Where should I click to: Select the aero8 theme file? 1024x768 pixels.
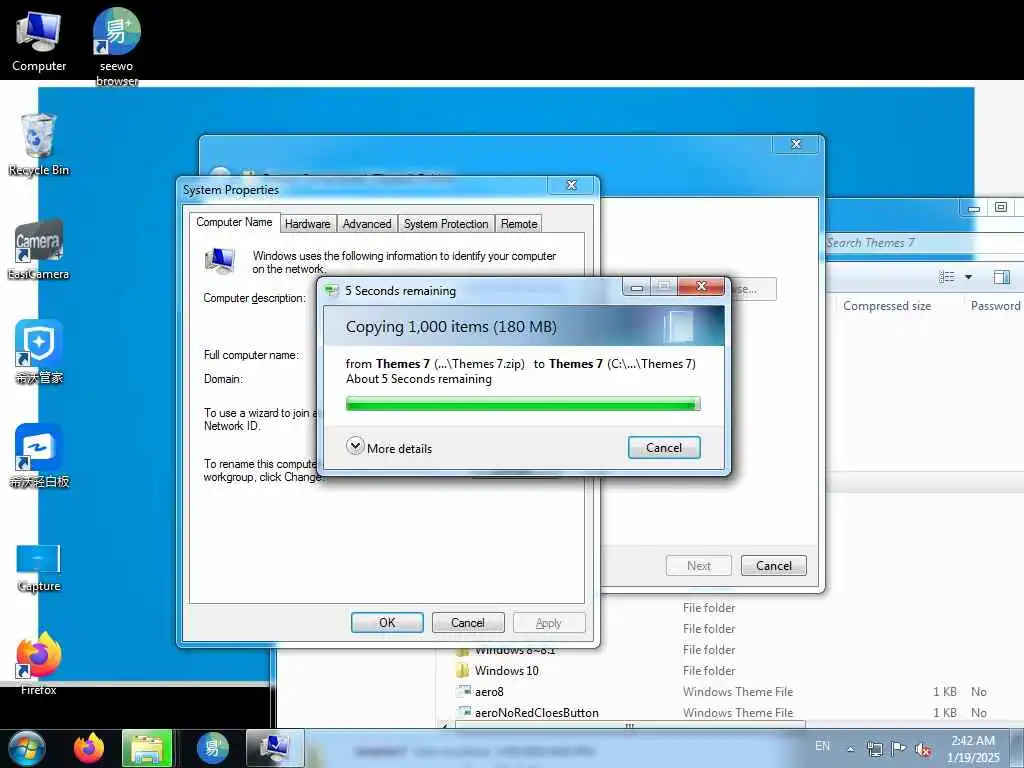click(x=489, y=692)
